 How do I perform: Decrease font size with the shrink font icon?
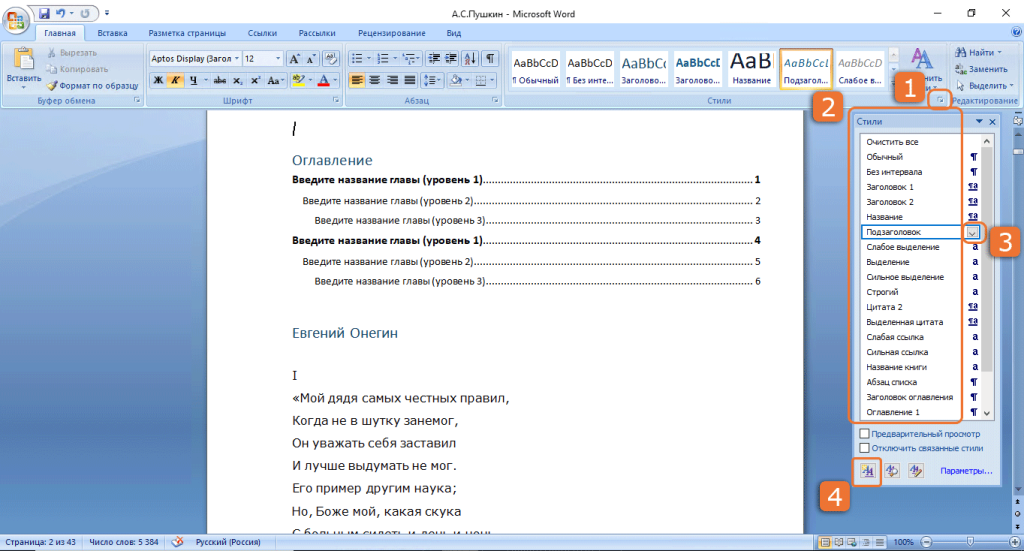[312, 59]
